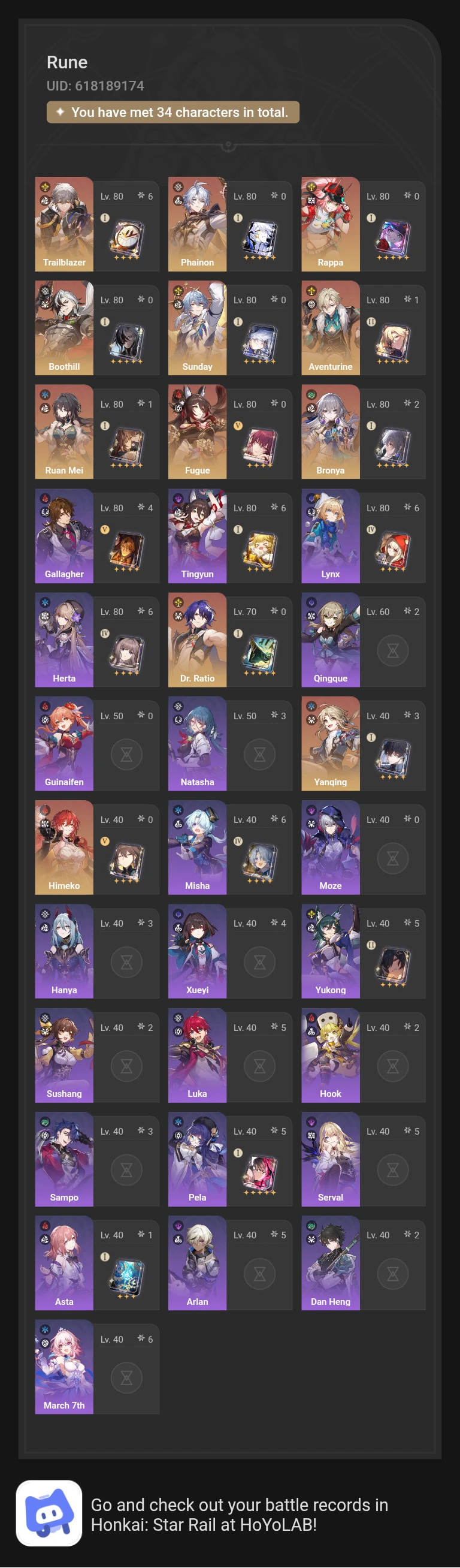Select the Himeko character card
The height and width of the screenshot is (1568, 460).
(x=98, y=848)
